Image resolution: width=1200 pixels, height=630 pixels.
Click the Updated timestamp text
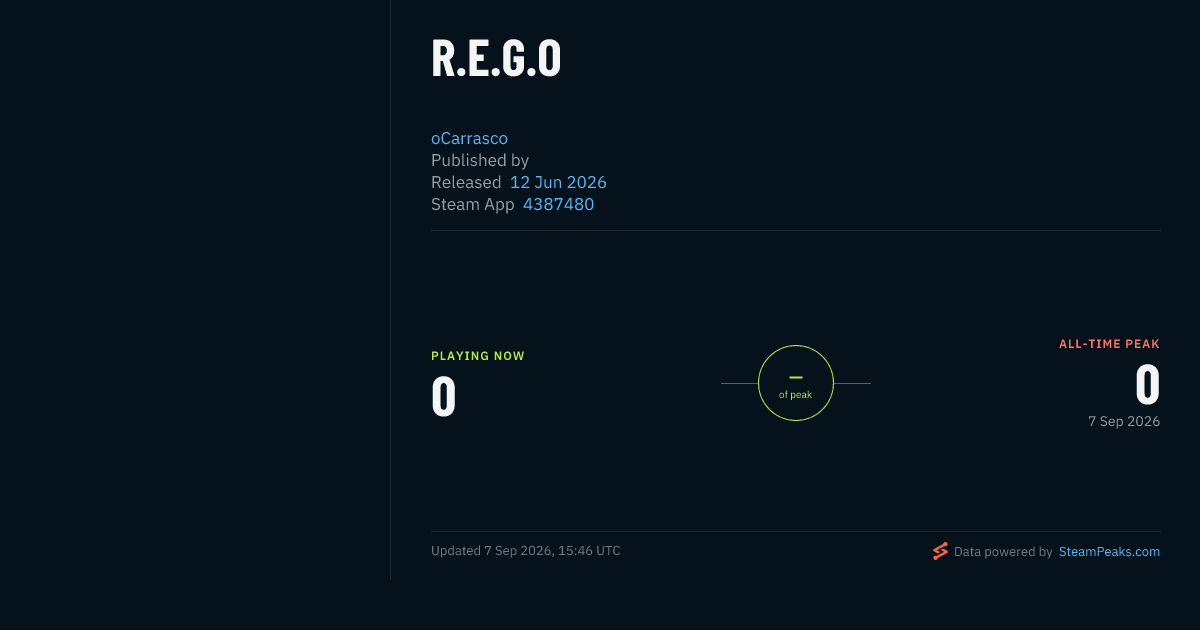click(x=526, y=551)
